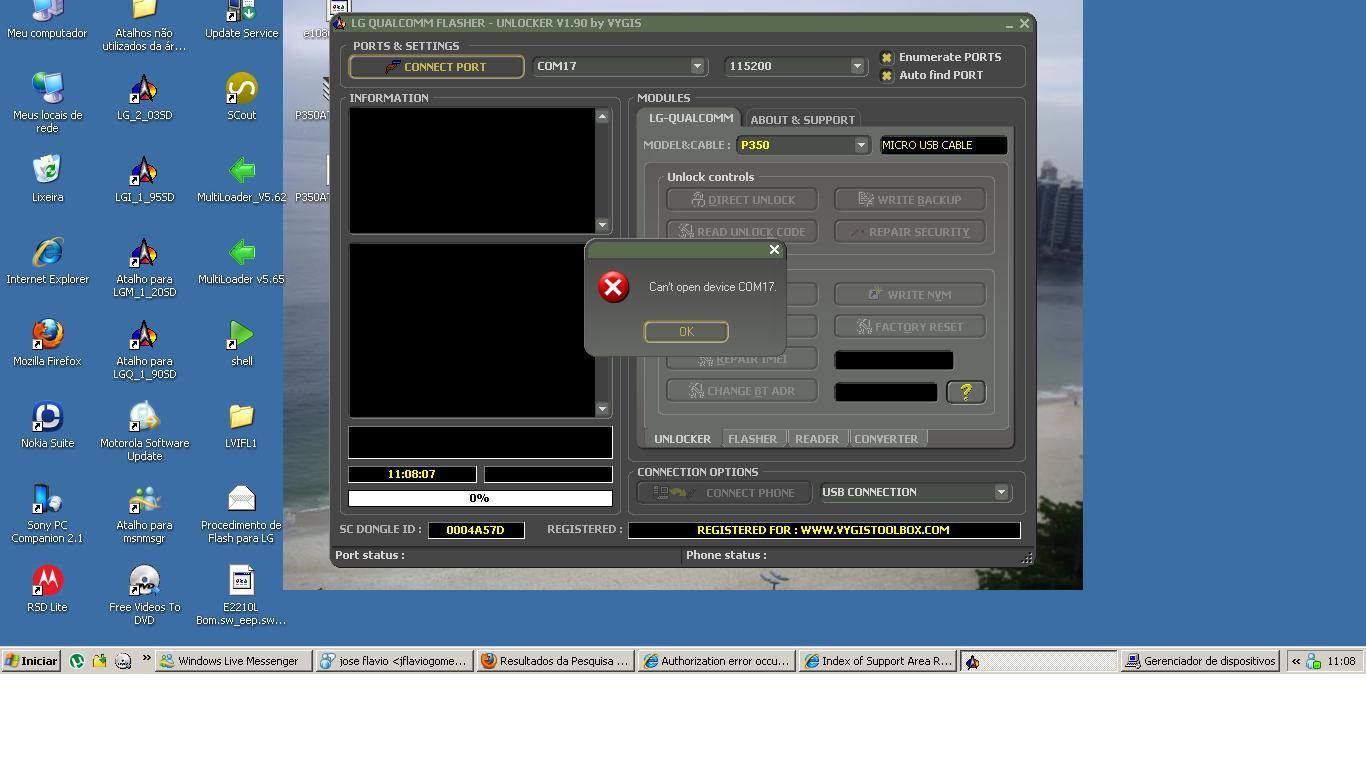The image size is (1366, 768).
Task: Open LGI_1_95SD desktop shortcut
Action: point(144,178)
